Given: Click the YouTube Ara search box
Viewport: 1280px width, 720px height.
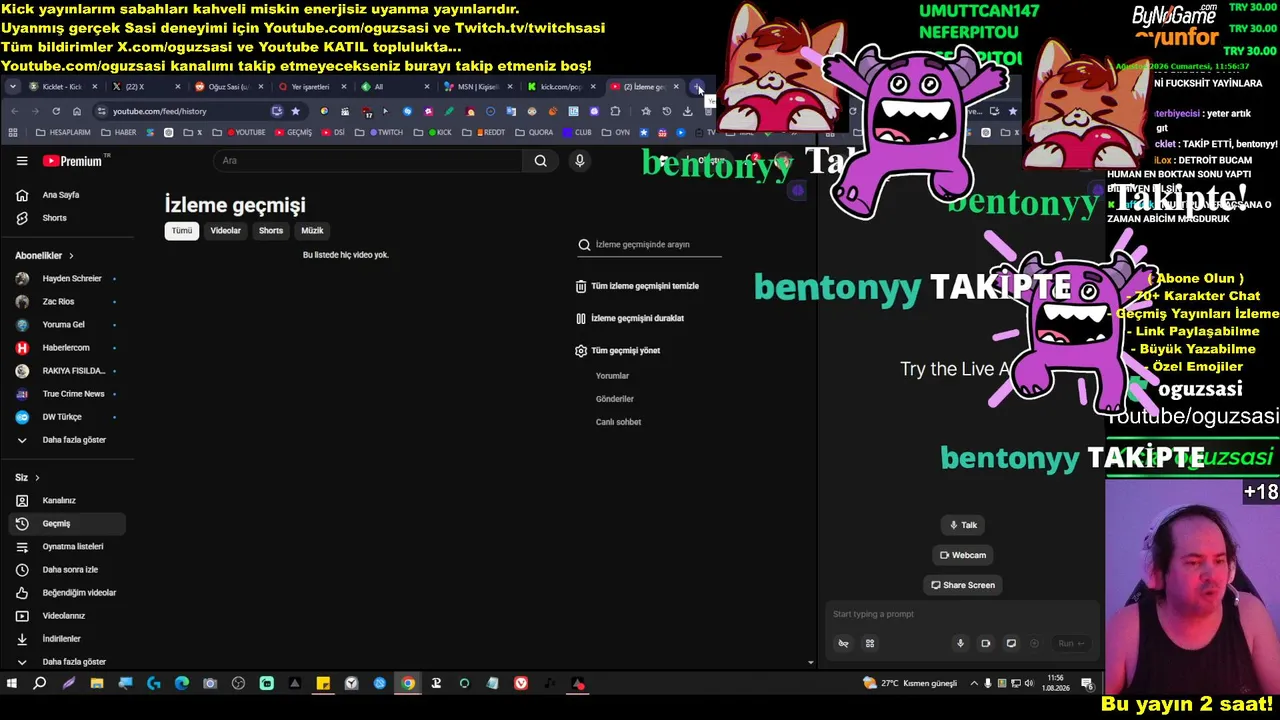Looking at the screenshot, I should [x=368, y=161].
